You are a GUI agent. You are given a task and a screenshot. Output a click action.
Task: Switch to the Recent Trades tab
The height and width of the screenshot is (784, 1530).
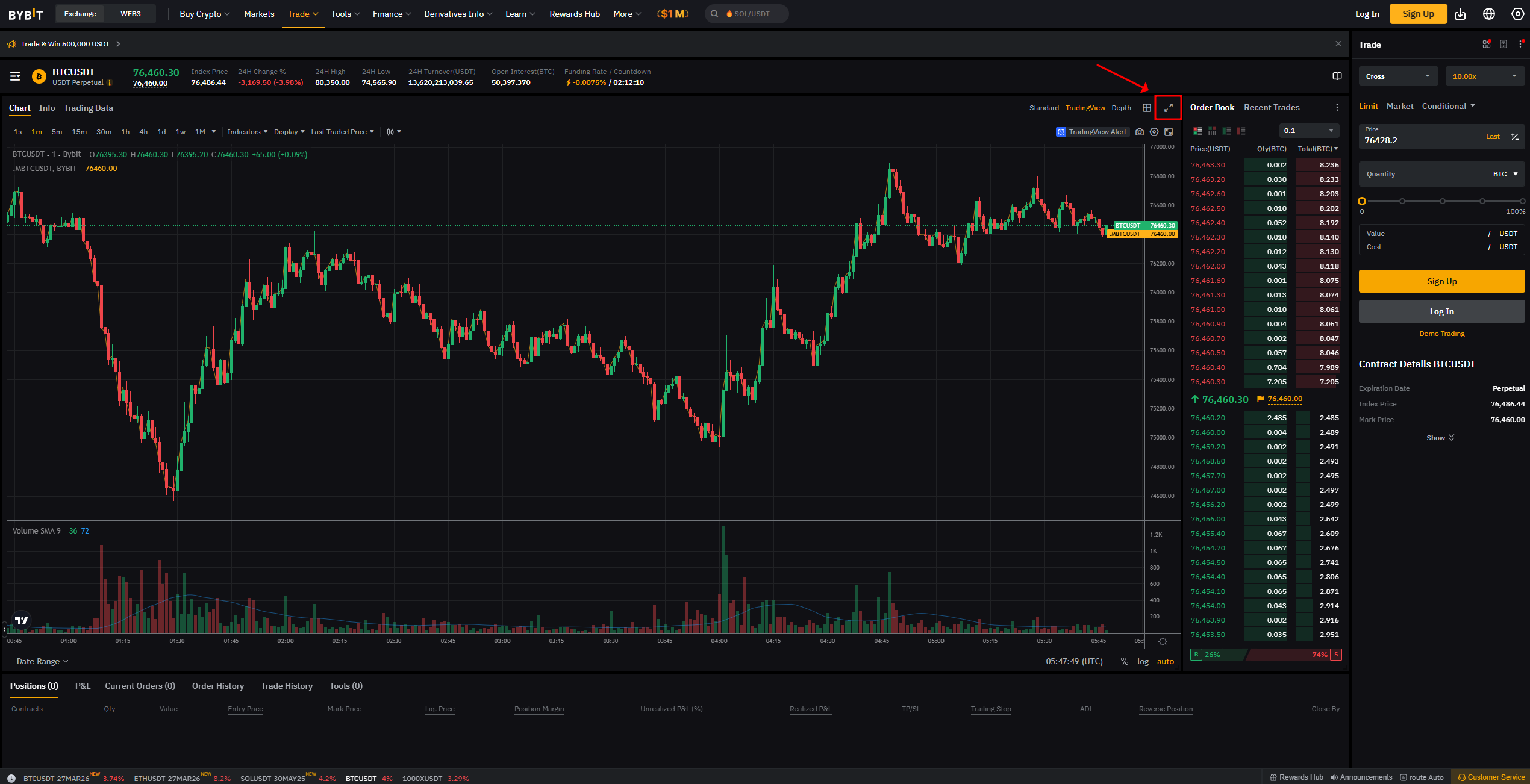point(1272,107)
